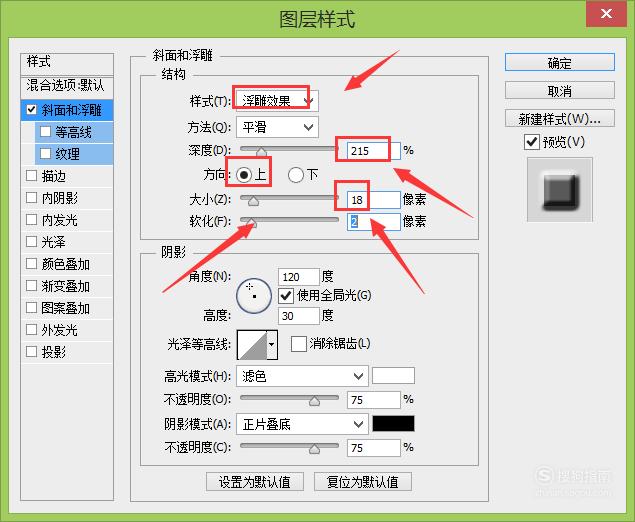Click the 软化 value field
Image resolution: width=635 pixels, height=522 pixels.
[x=374, y=222]
